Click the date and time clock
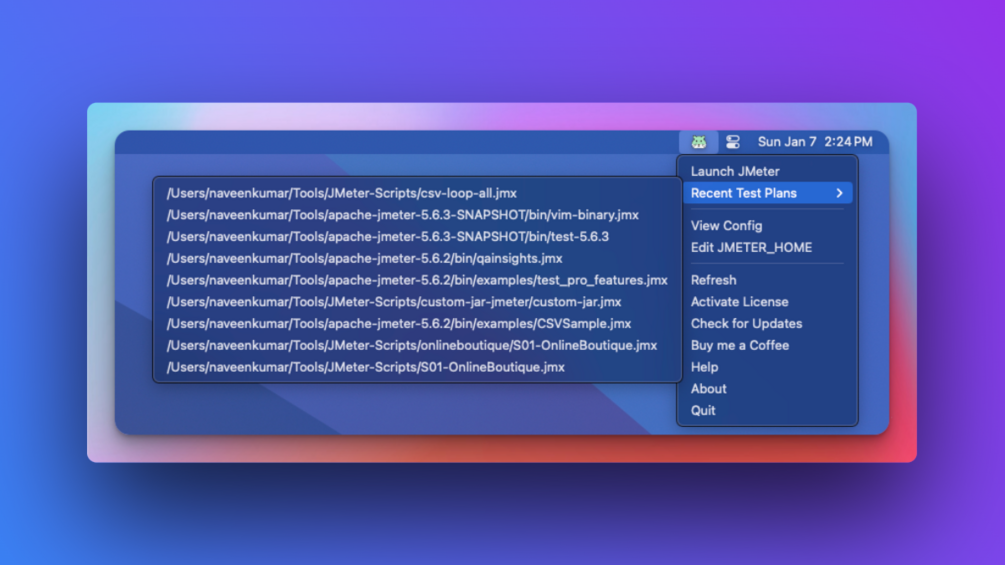1005x565 pixels. pyautogui.click(x=815, y=142)
